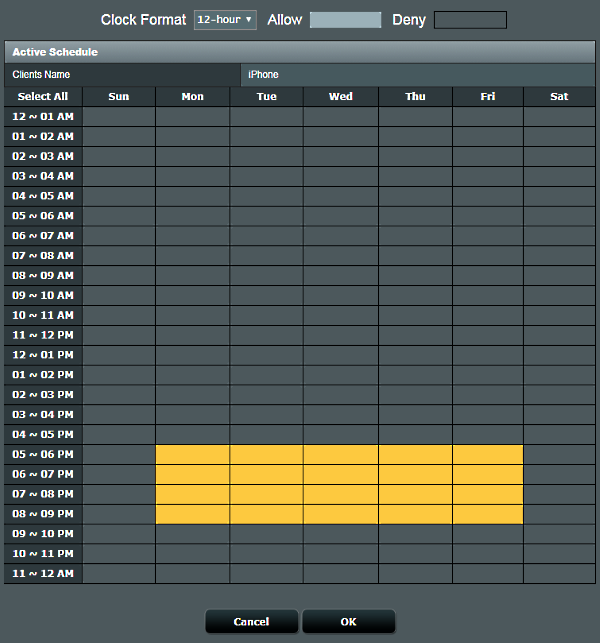Image resolution: width=600 pixels, height=643 pixels.
Task: Toggle the Wed 07 ~ 08 PM yellow cell
Action: coord(341,494)
